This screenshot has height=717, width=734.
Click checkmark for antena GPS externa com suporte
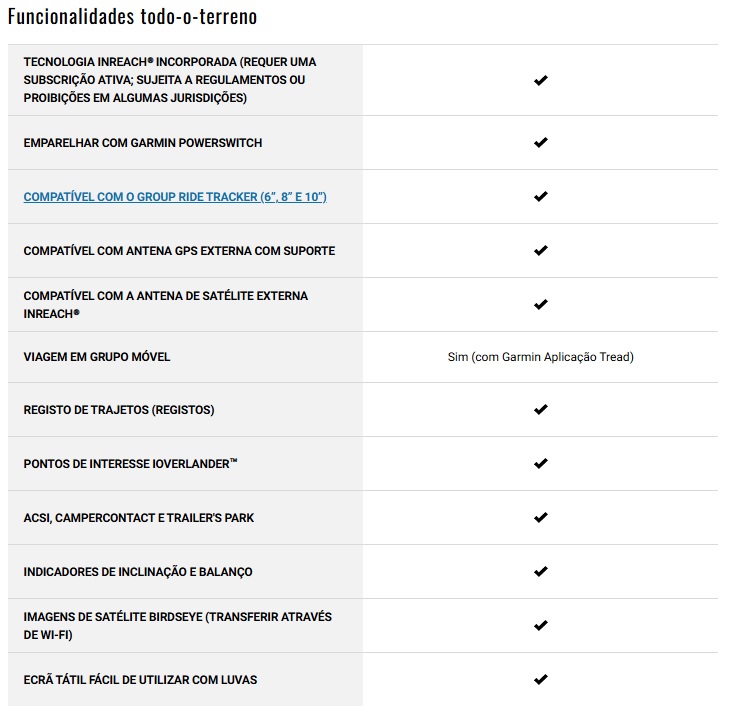coord(541,251)
